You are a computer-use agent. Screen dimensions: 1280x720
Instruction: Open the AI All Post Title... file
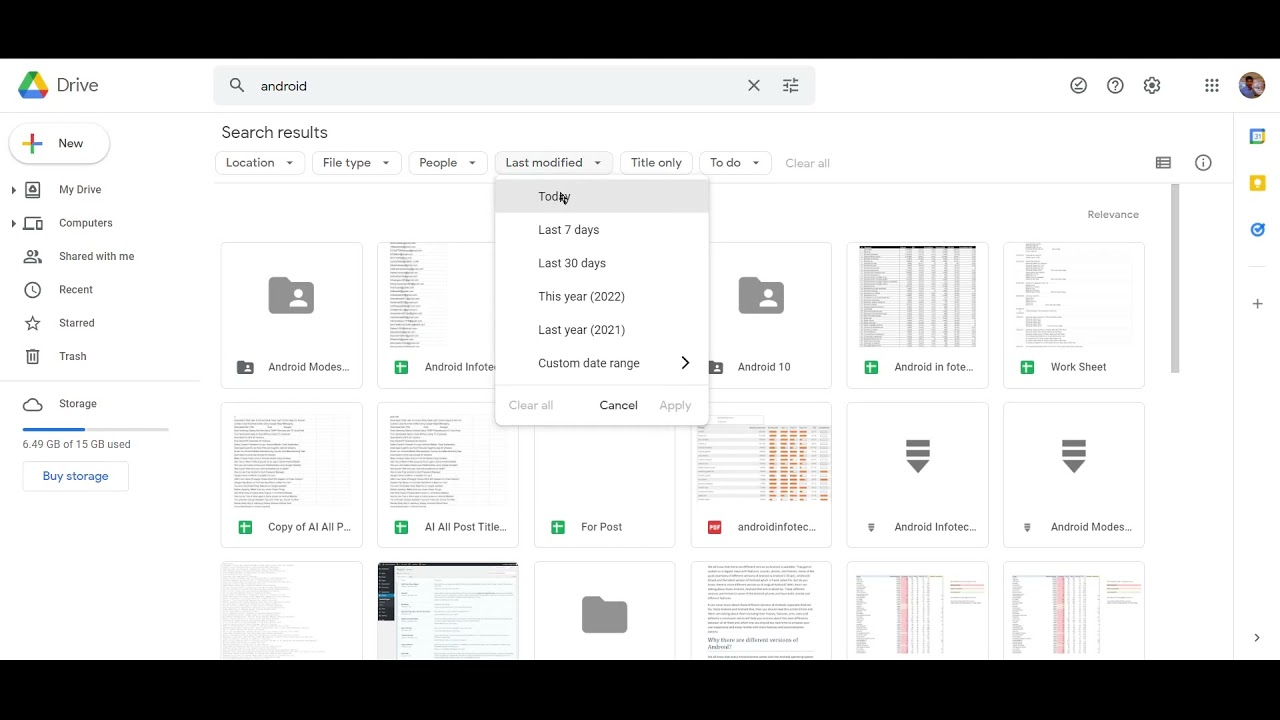pyautogui.click(x=448, y=475)
